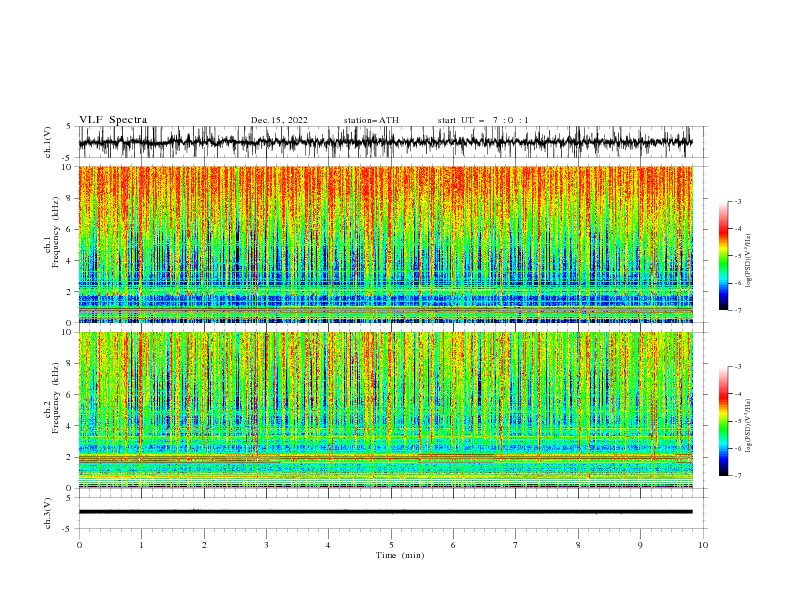Click the "-7" value on ch.2 colorbar
Viewport: 792px width, 612px height.
click(737, 476)
